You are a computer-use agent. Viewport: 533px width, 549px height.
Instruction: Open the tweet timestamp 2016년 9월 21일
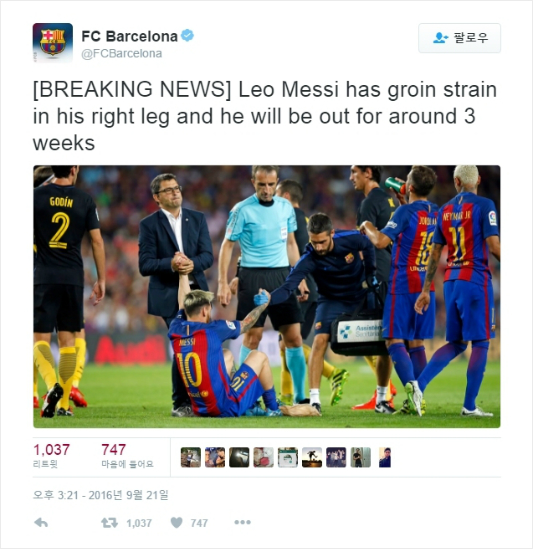[101, 495]
